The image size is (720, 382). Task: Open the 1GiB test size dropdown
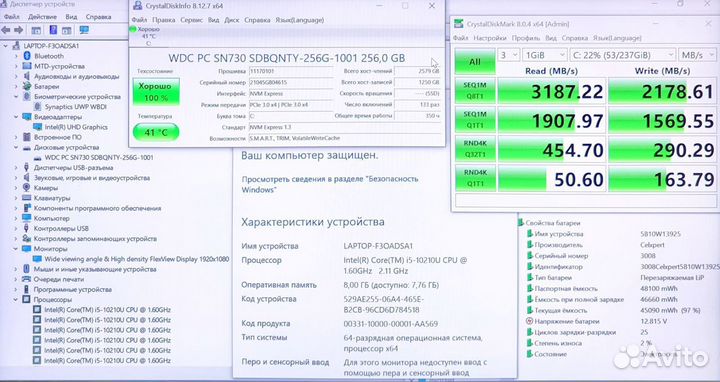[545, 55]
